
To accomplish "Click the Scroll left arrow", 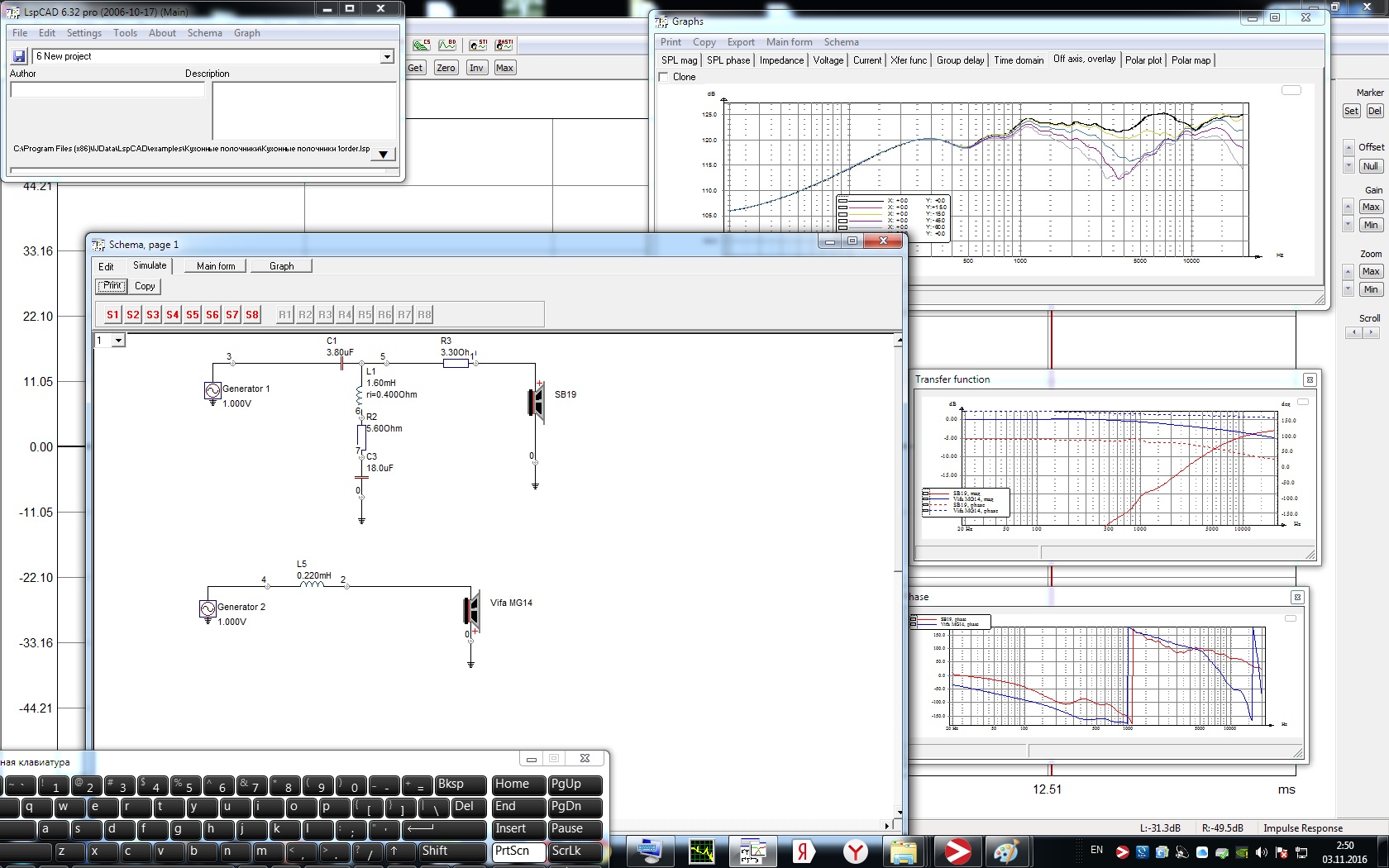I will [1353, 332].
